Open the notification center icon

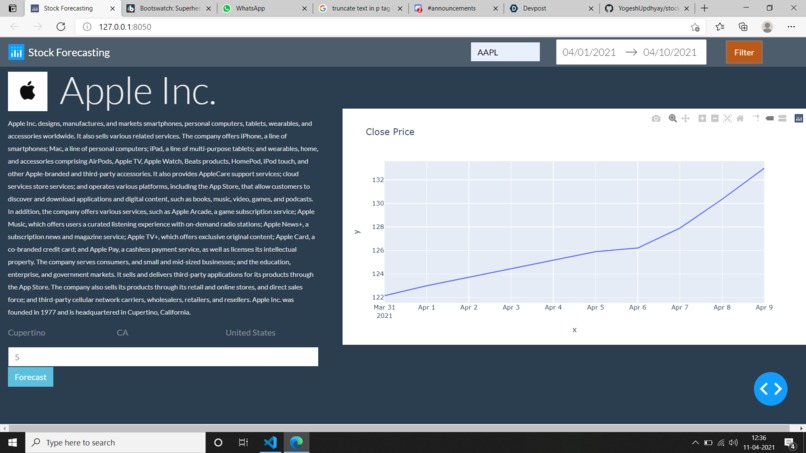[x=790, y=442]
